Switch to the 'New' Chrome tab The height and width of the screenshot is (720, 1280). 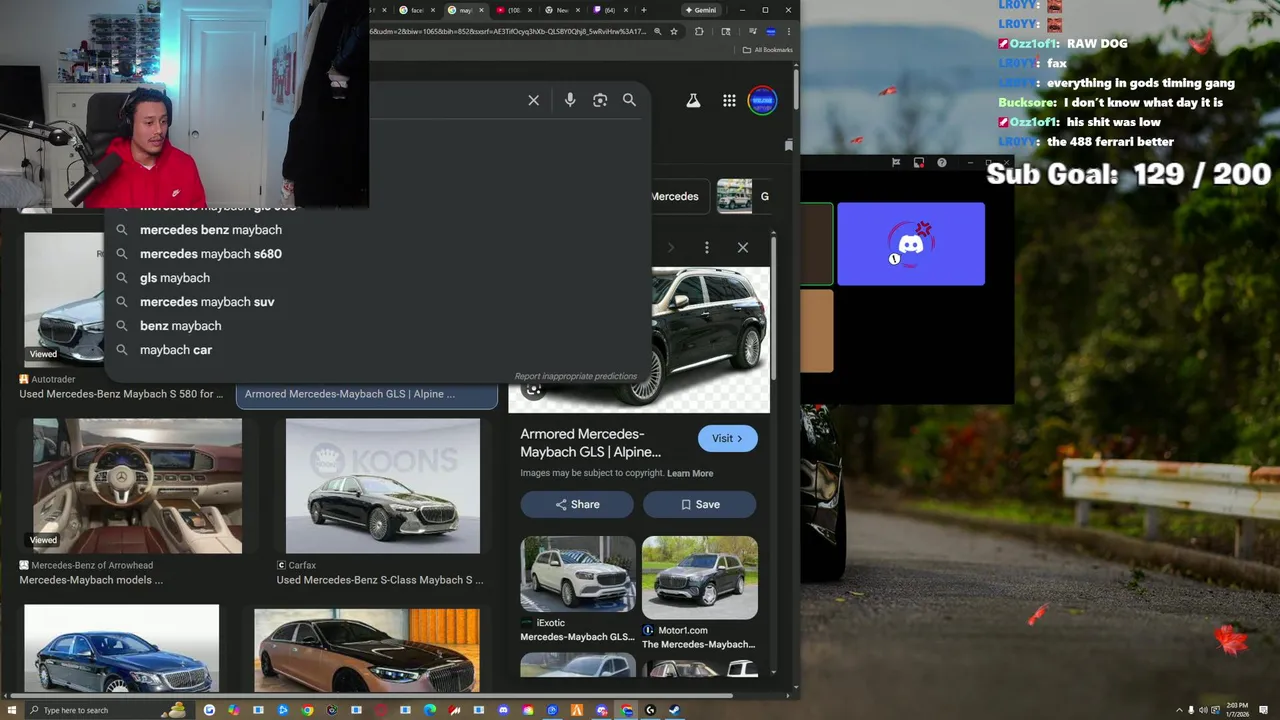[562, 10]
